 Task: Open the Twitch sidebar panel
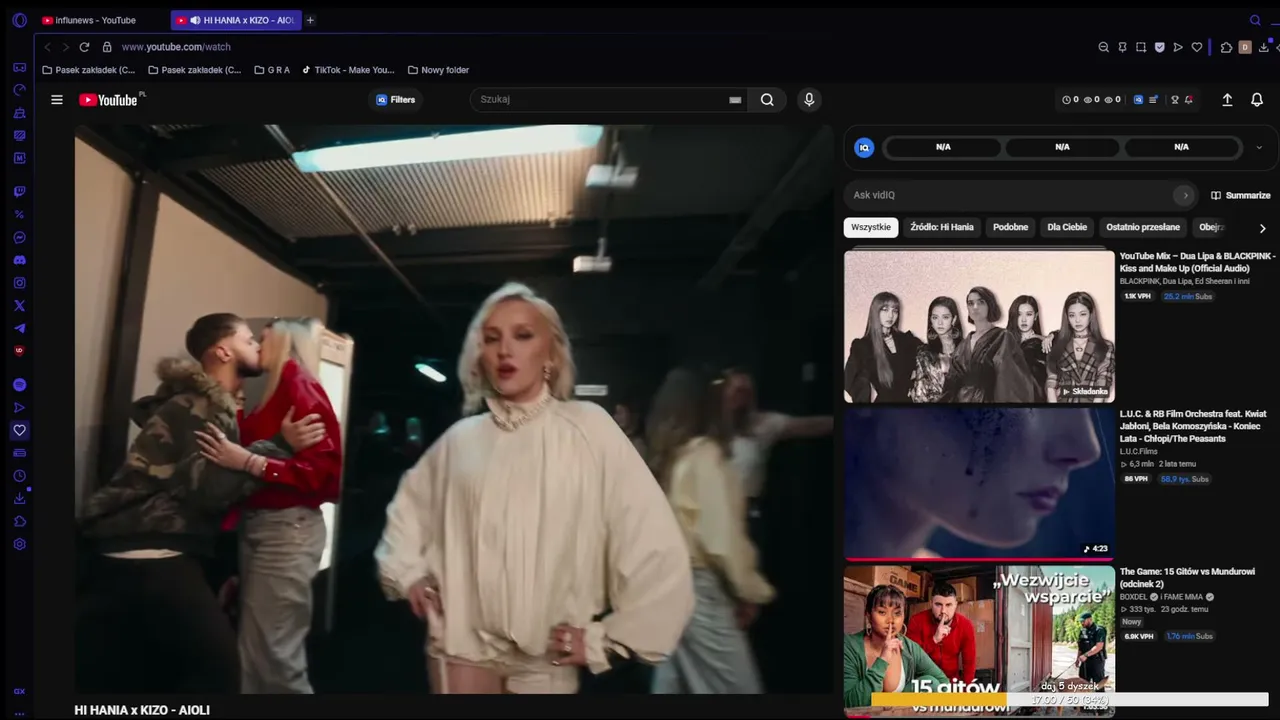[19, 192]
